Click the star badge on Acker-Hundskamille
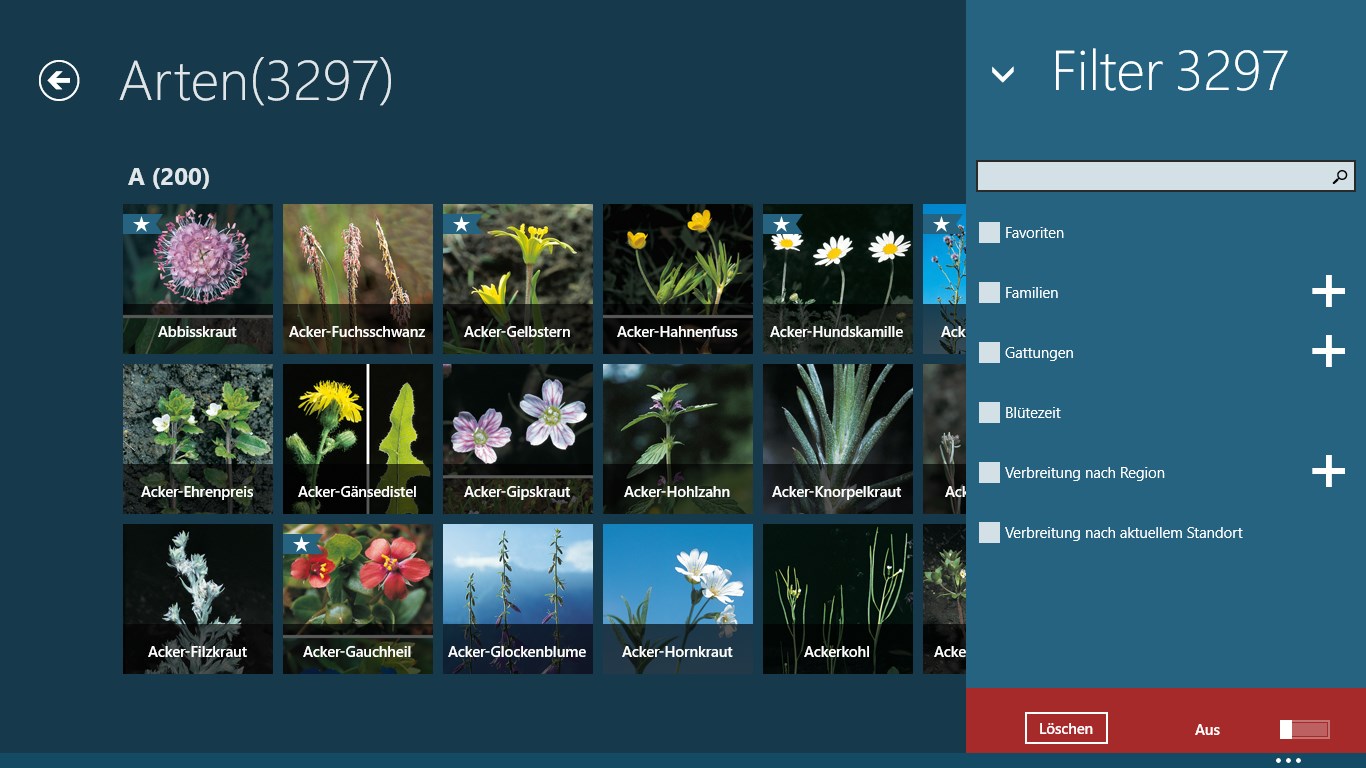The height and width of the screenshot is (768, 1366). [781, 224]
